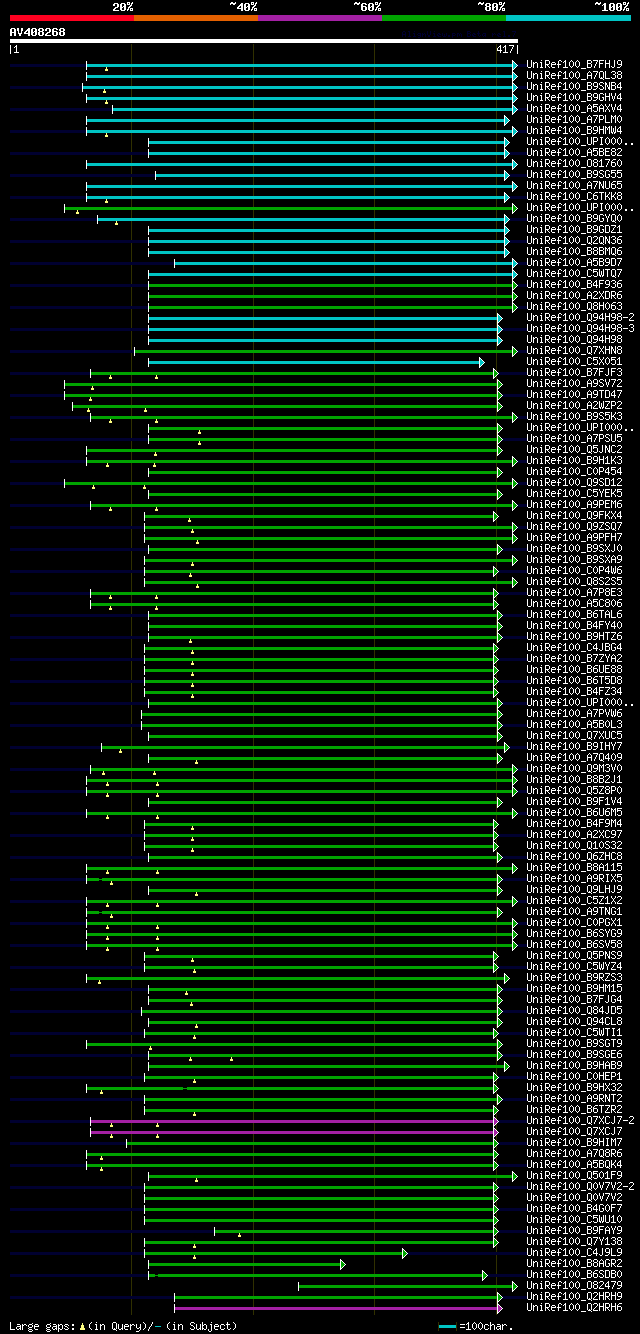Image resolution: width=640 pixels, height=1334 pixels.
Task: Open hit UniRef100_A7PLM0
Action: click(x=574, y=119)
